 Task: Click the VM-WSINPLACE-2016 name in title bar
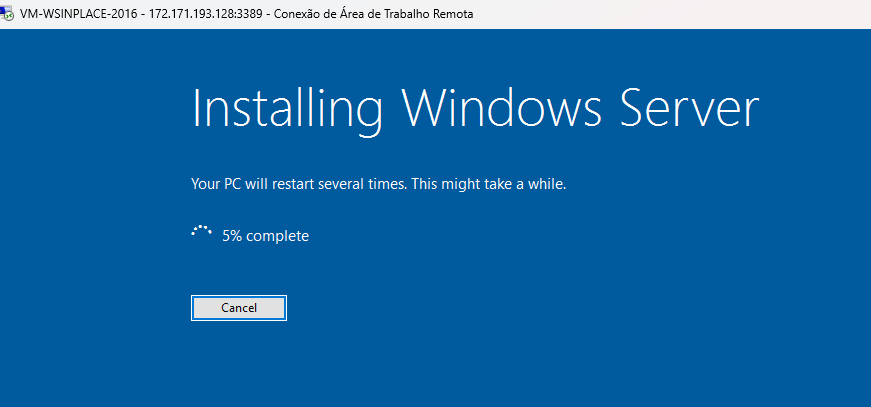tap(78, 14)
